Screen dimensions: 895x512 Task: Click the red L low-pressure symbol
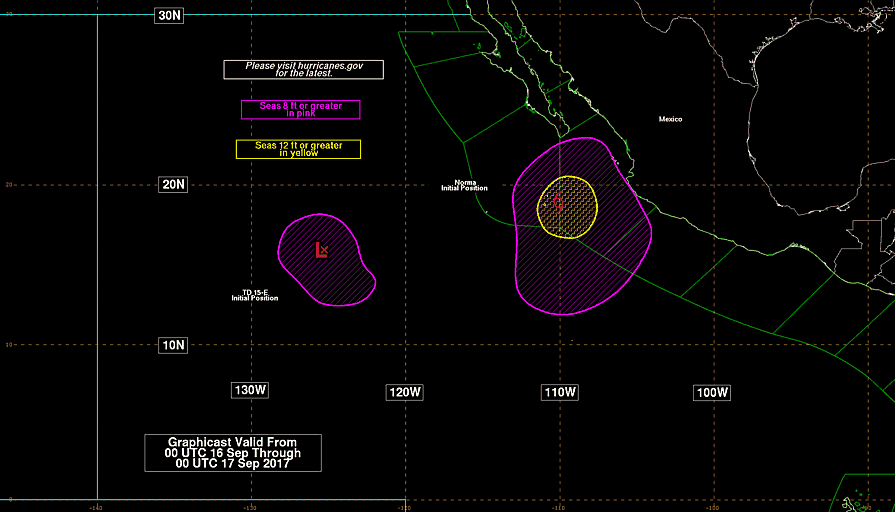321,250
